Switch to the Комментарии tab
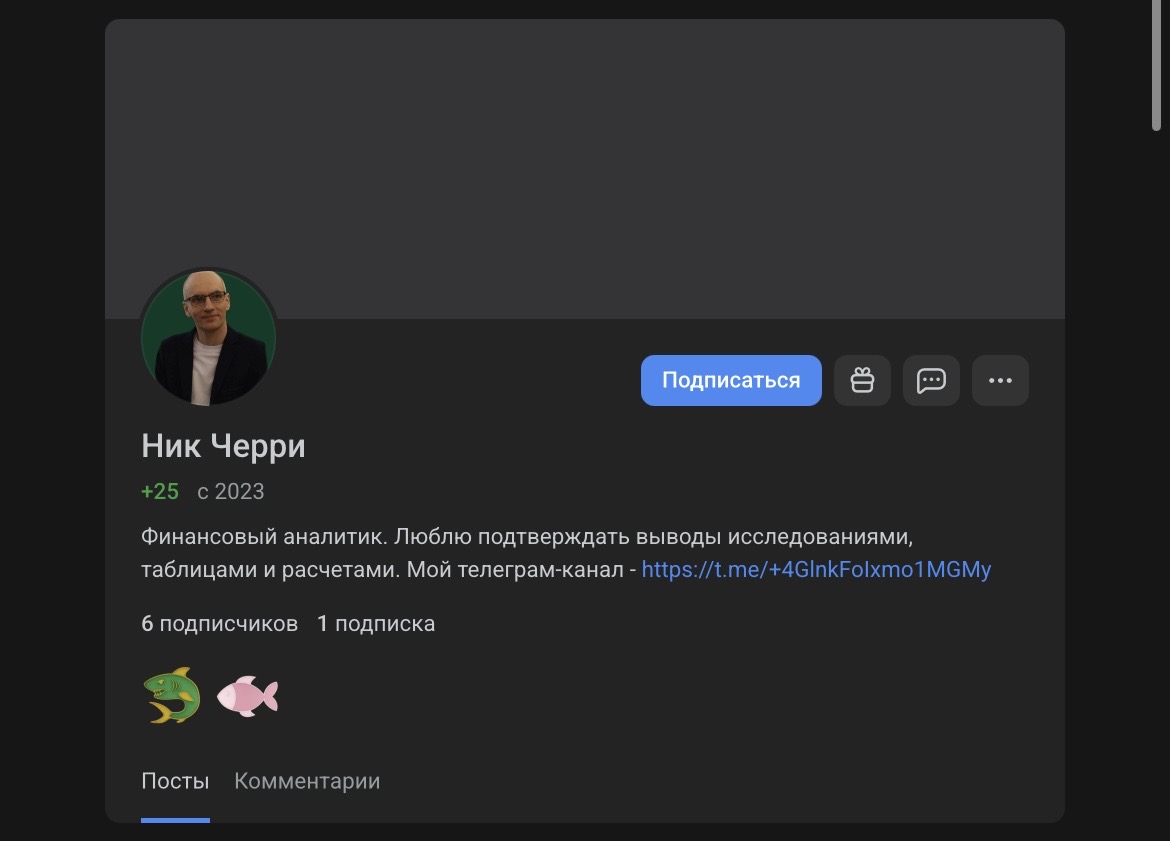This screenshot has width=1170, height=841. (307, 781)
